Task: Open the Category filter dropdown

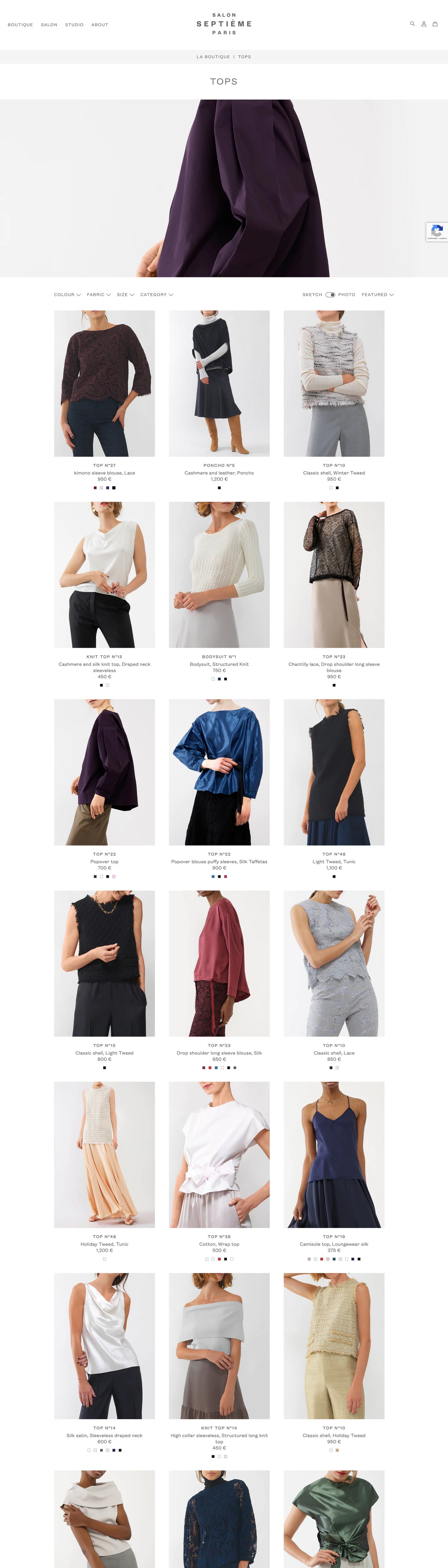Action: coord(157,295)
